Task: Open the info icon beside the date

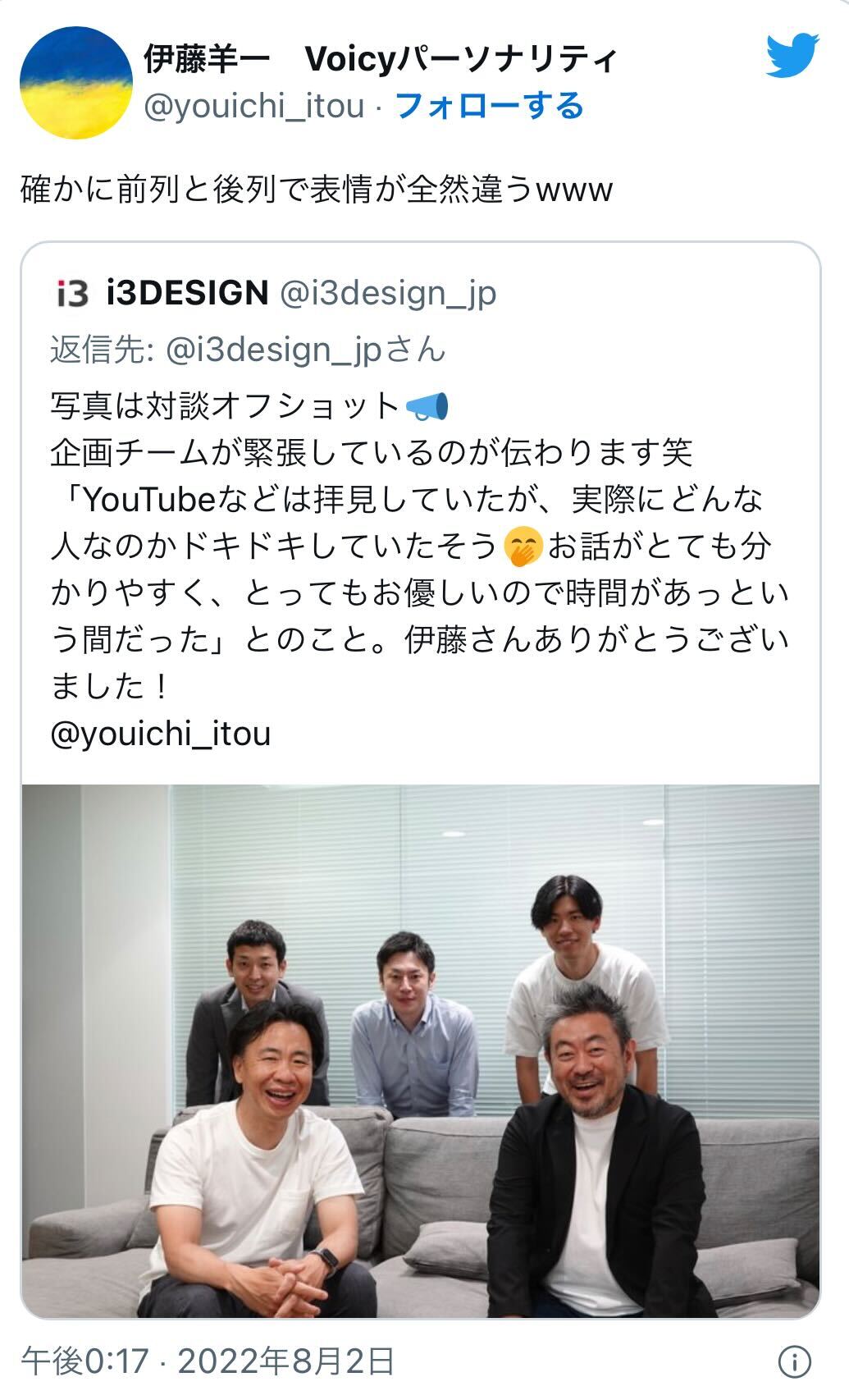Action: pos(793,1362)
